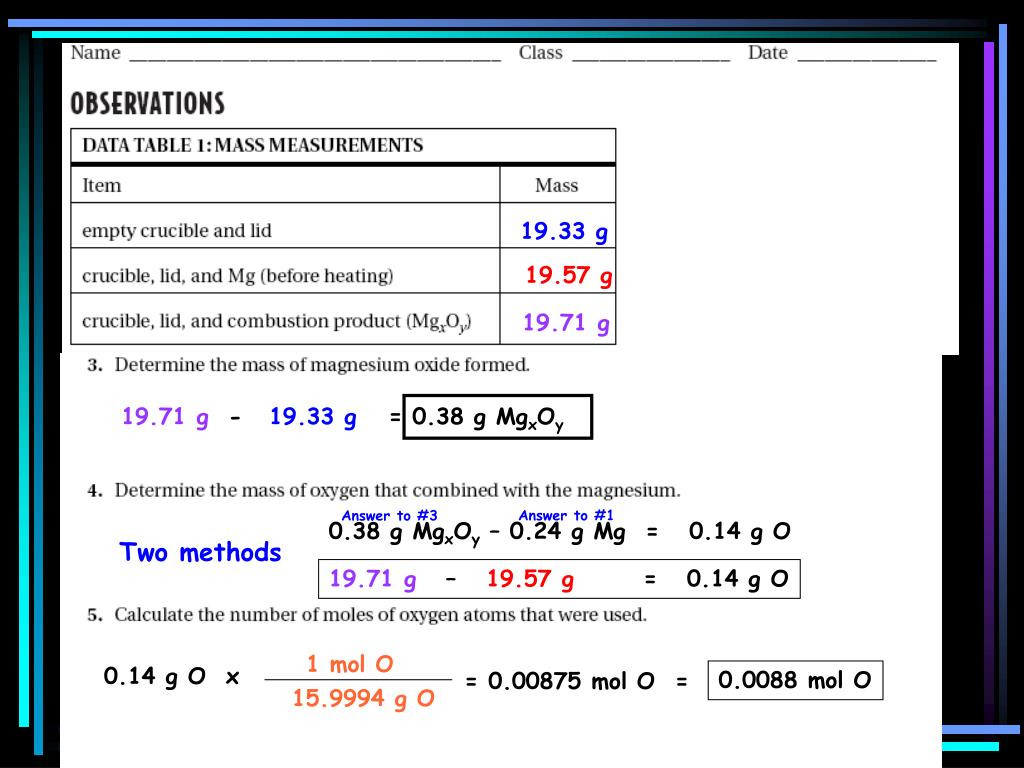1024x768 pixels.
Task: Click '0.24 g Mg' in first method
Action: pyautogui.click(x=567, y=533)
